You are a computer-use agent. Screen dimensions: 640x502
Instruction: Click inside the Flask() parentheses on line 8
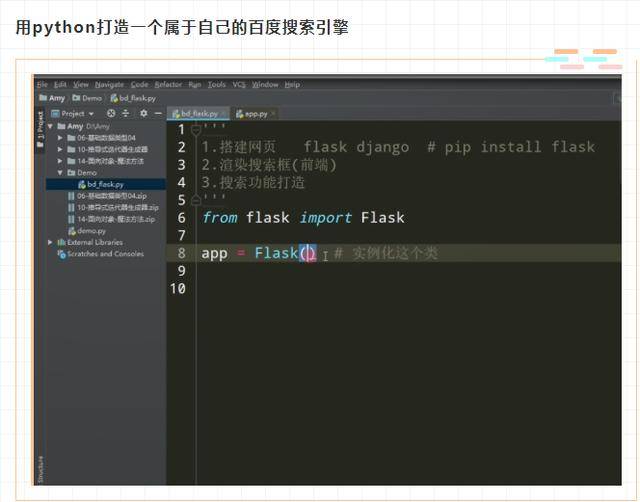click(308, 253)
